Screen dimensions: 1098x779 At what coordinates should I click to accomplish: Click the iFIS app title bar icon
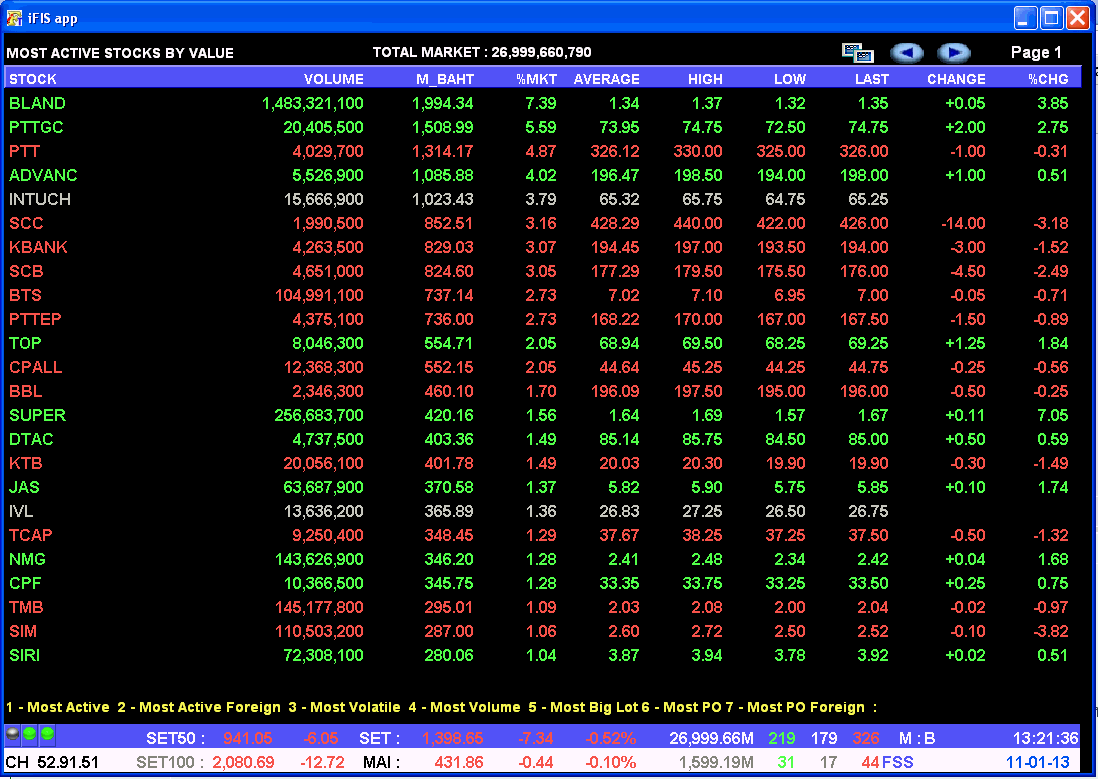pyautogui.click(x=14, y=18)
